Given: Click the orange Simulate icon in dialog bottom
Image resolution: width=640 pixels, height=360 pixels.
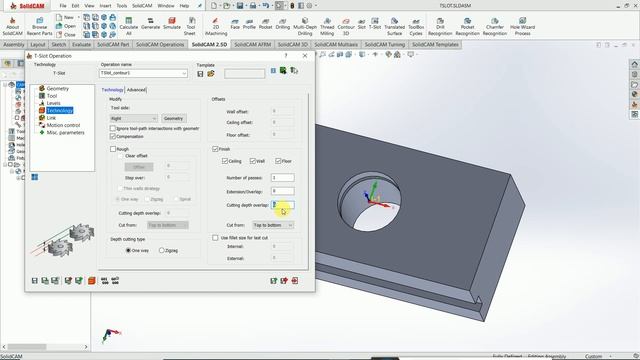Looking at the screenshot, I should [x=91, y=280].
